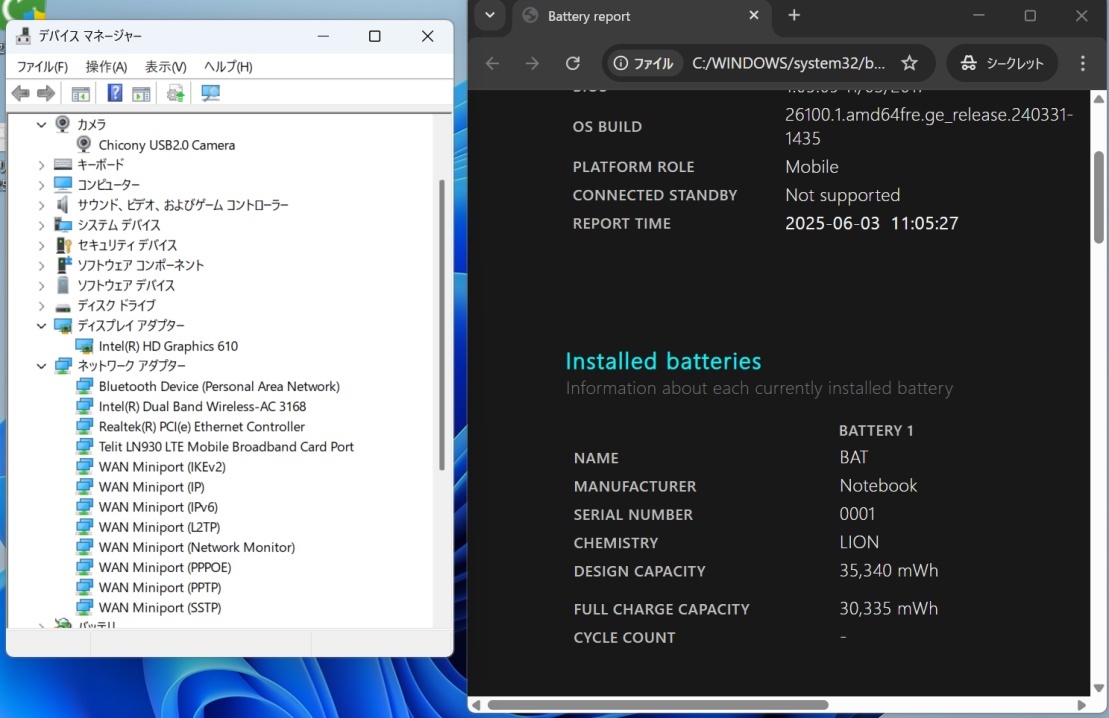Expand the ソフトウェア デバイス category
The image size is (1109, 718).
(x=41, y=286)
